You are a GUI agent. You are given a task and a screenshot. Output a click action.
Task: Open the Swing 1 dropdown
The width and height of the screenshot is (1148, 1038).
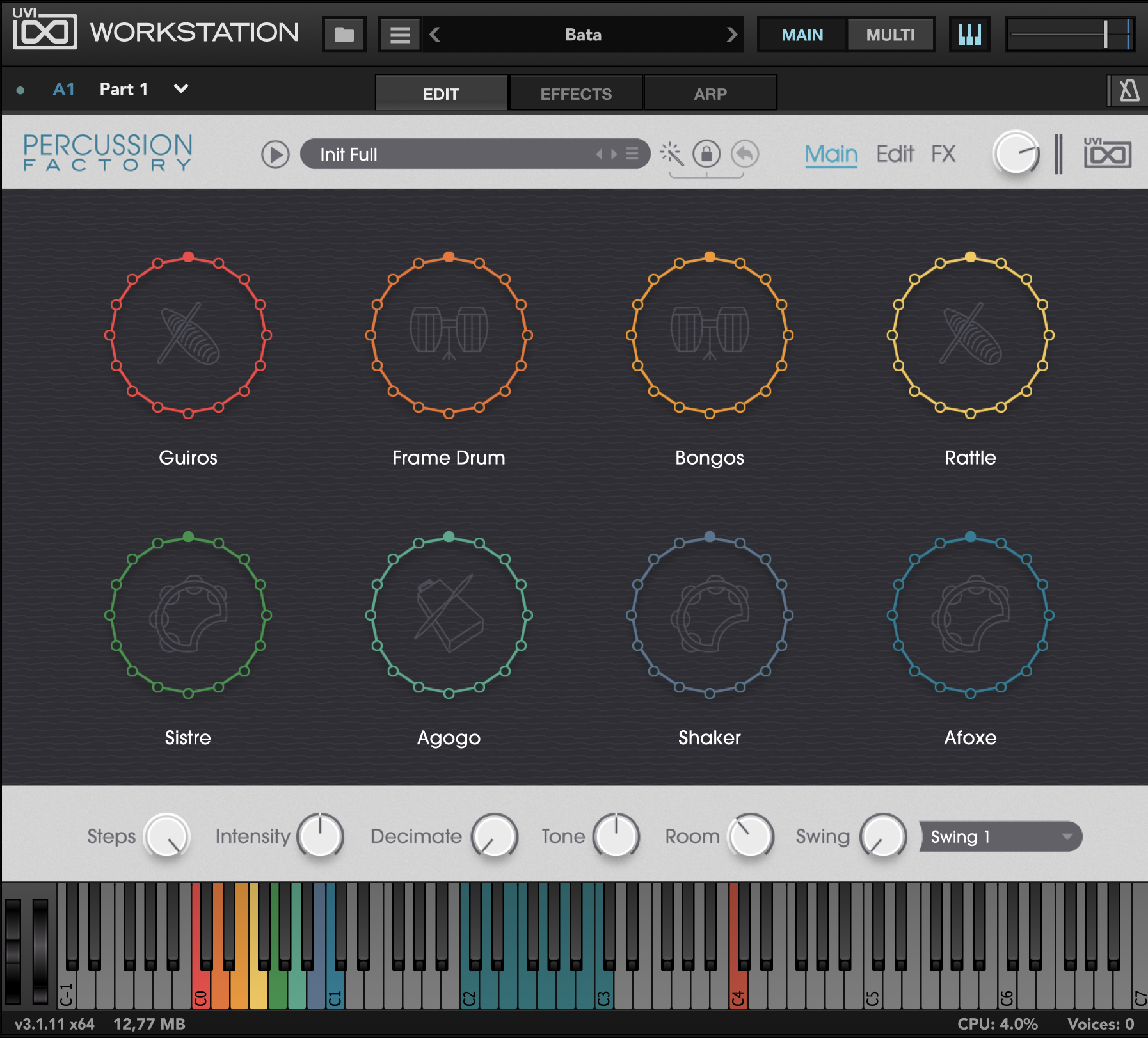1000,836
